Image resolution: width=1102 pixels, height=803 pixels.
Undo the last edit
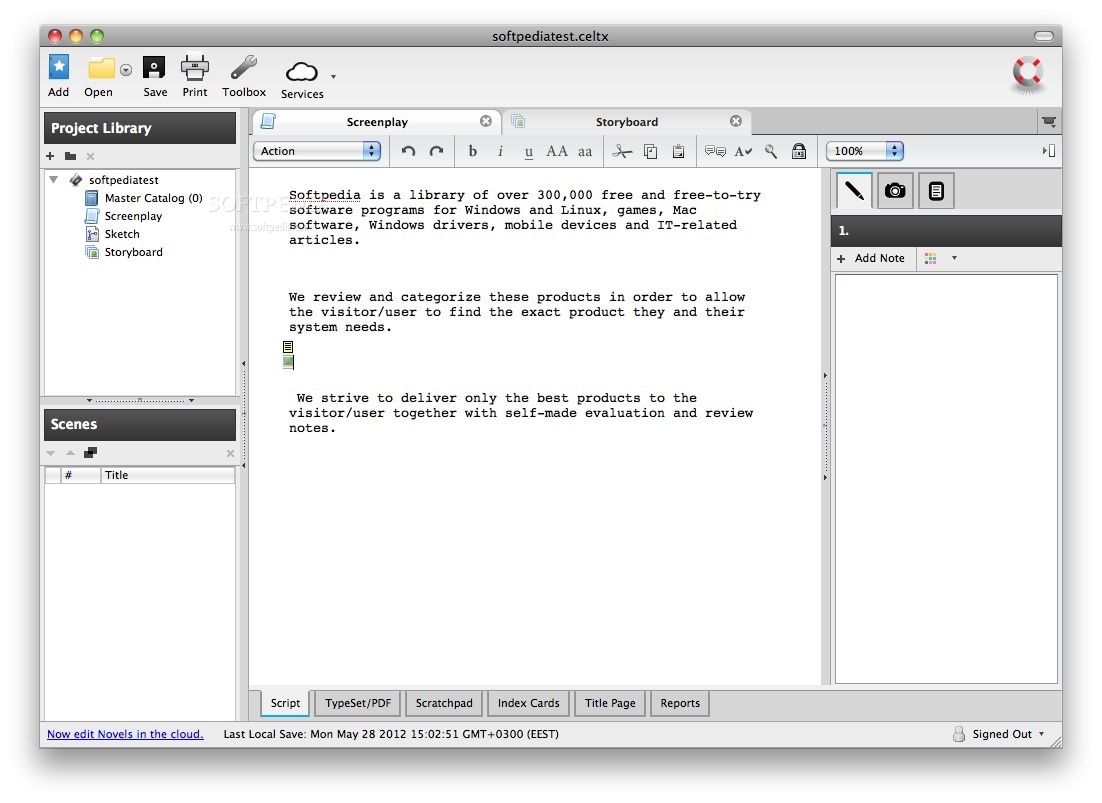(408, 151)
